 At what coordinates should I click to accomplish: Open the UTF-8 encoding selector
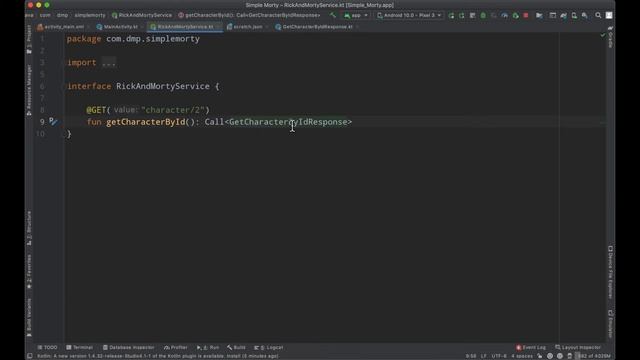pyautogui.click(x=499, y=356)
